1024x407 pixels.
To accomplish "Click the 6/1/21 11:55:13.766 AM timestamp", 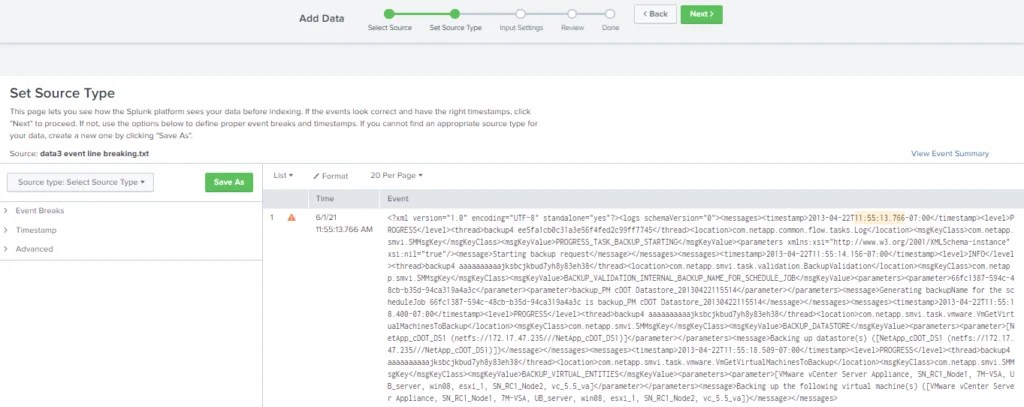I will [x=344, y=223].
